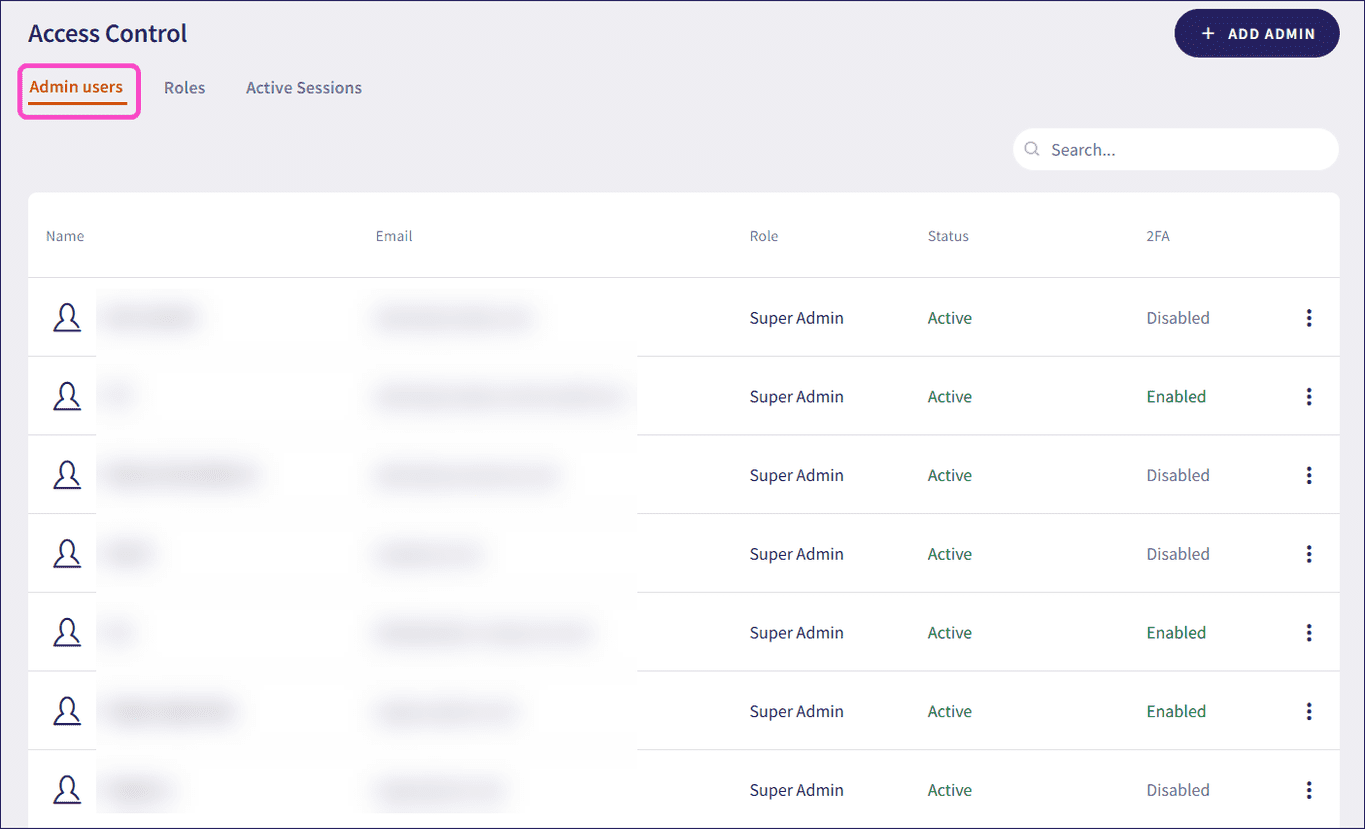Image resolution: width=1365 pixels, height=829 pixels.
Task: Click the magnifier icon in the search bar
Action: point(1032,149)
